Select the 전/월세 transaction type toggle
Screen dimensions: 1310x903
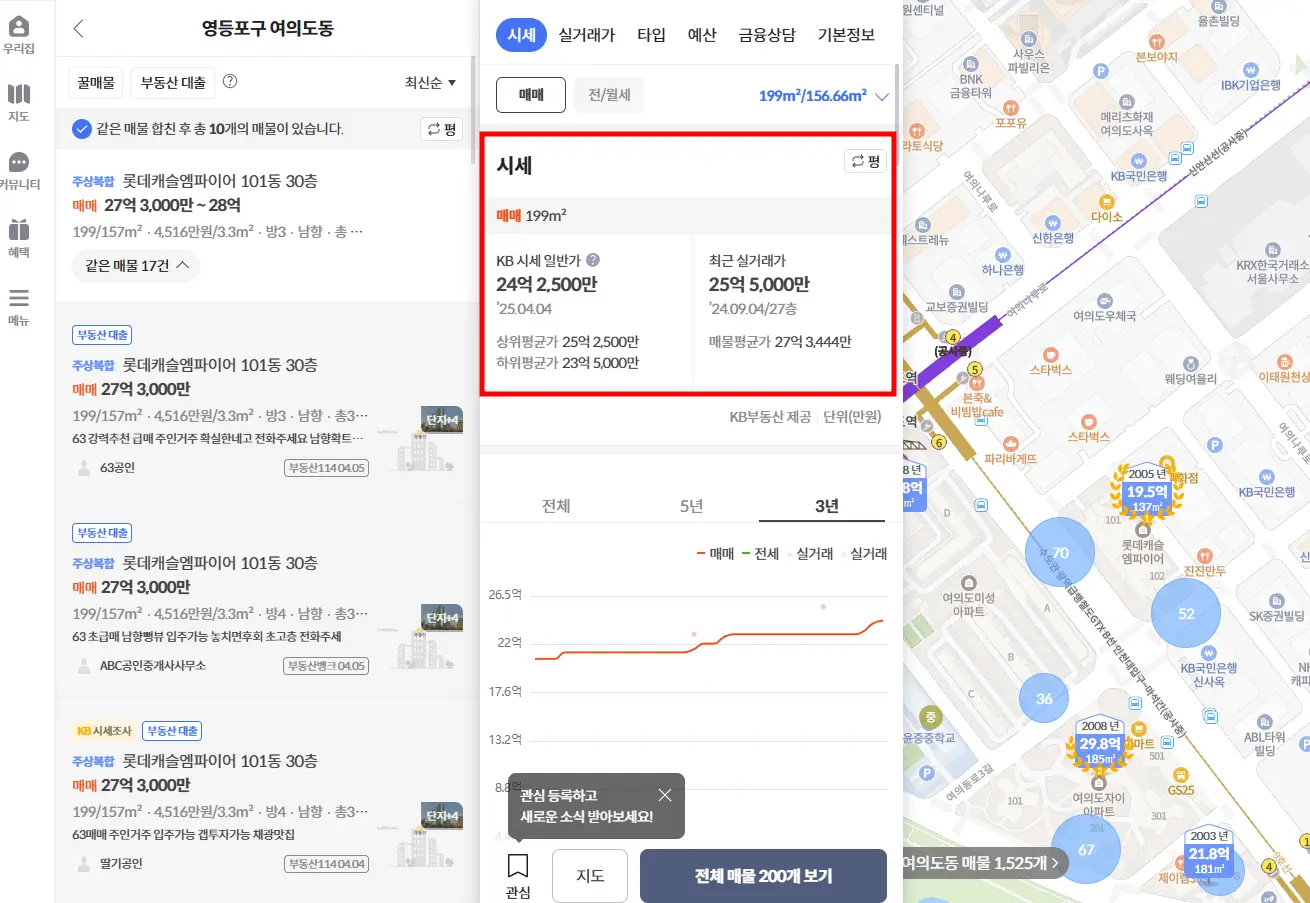point(609,95)
